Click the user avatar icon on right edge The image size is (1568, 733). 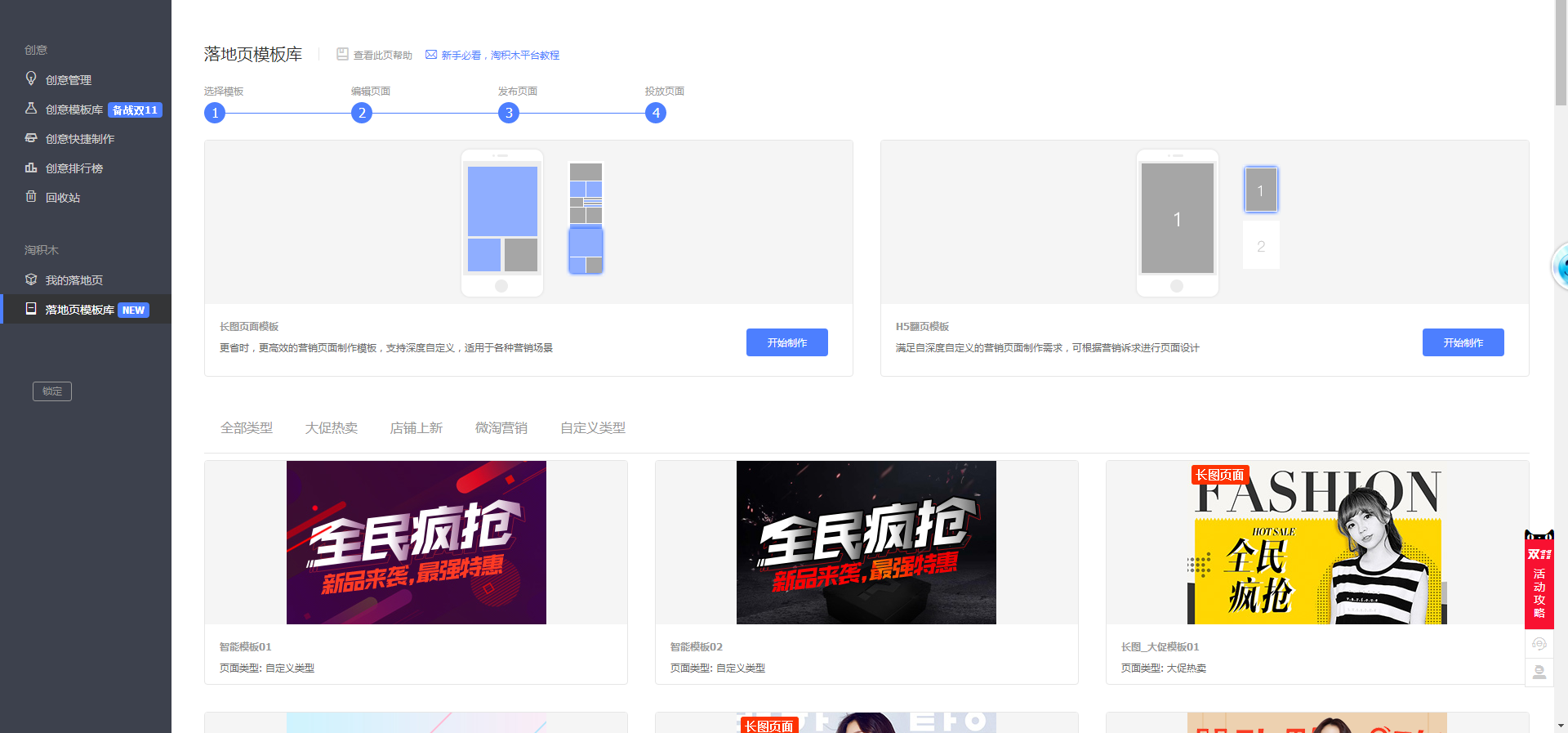coord(1539,673)
